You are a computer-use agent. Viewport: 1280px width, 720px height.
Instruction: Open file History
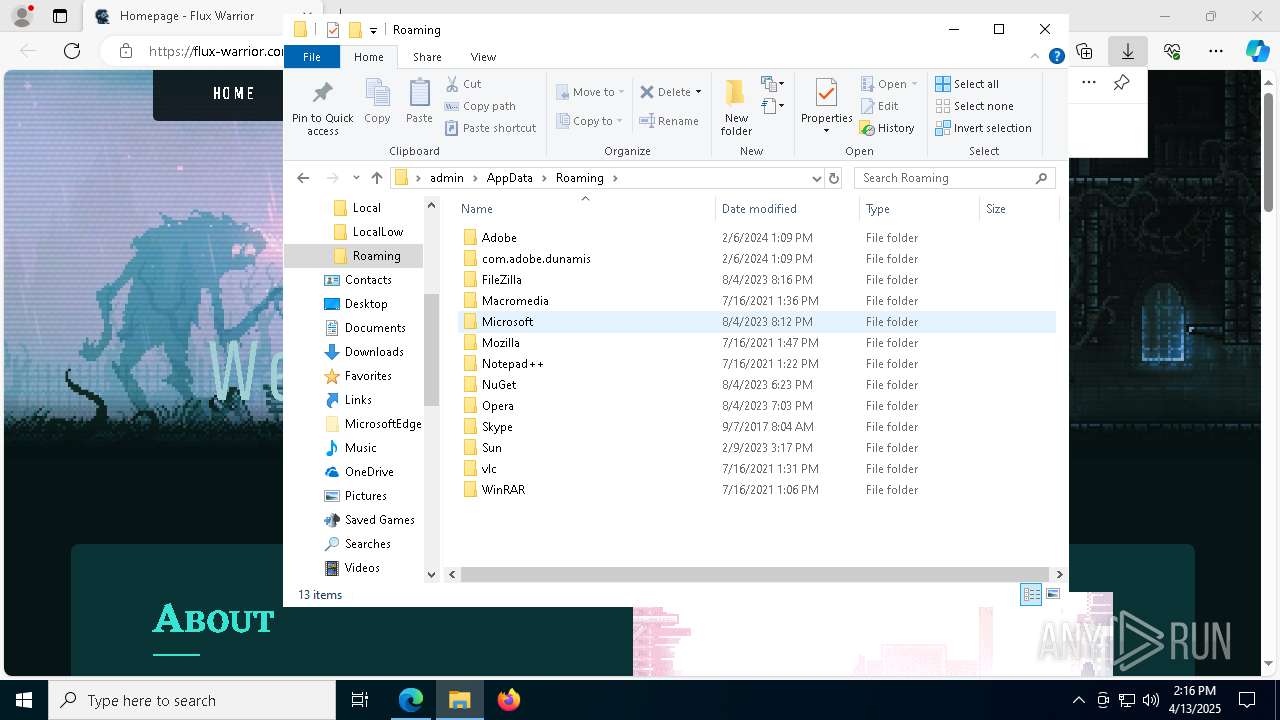[887, 128]
